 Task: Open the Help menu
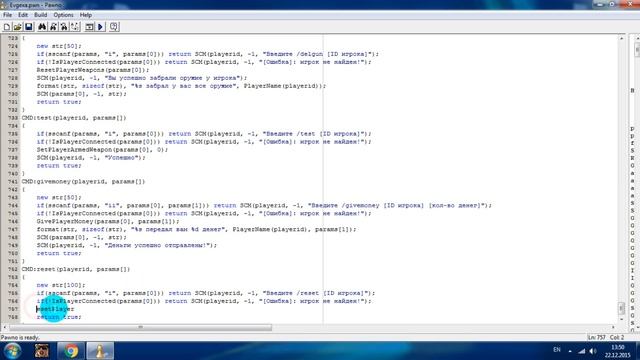pos(86,15)
